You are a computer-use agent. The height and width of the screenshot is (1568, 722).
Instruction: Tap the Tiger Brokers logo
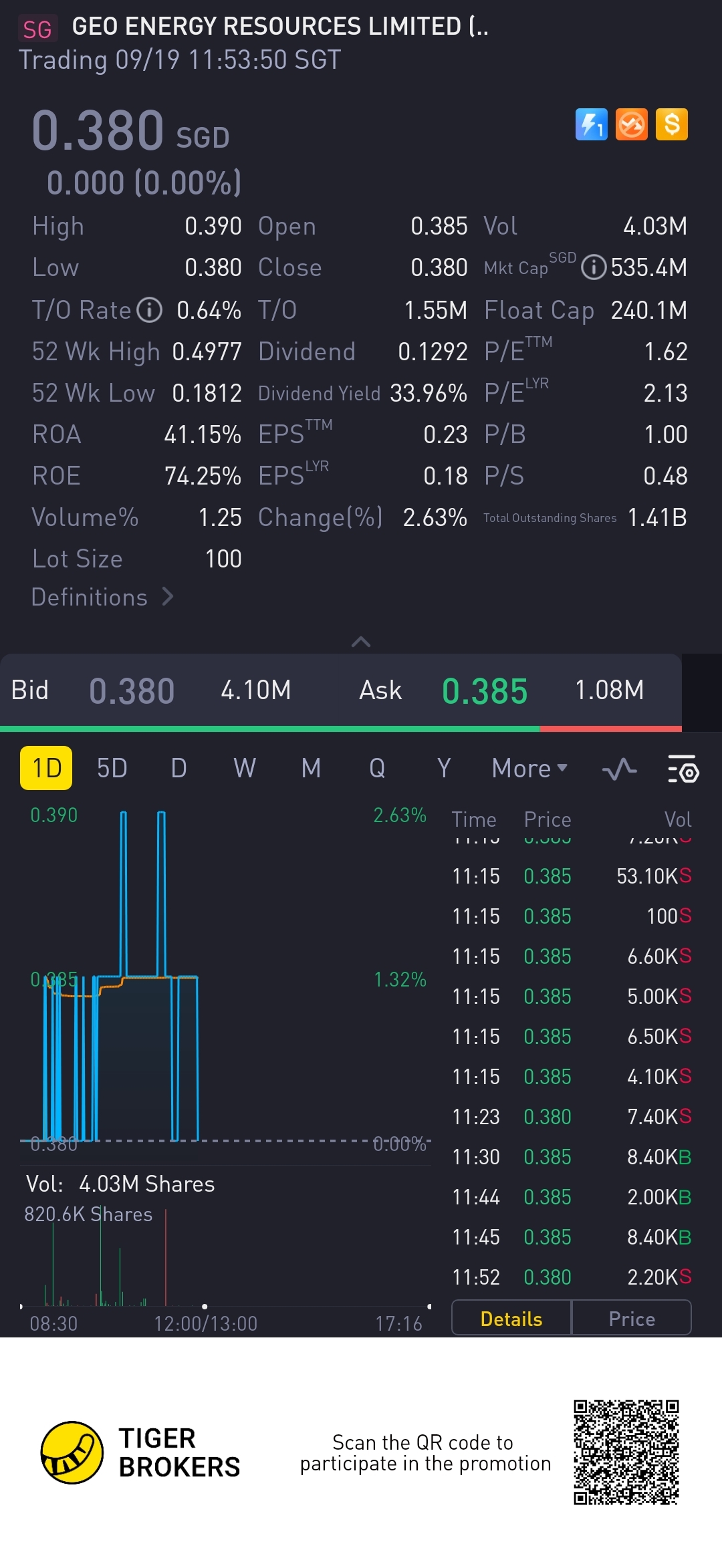click(72, 1452)
